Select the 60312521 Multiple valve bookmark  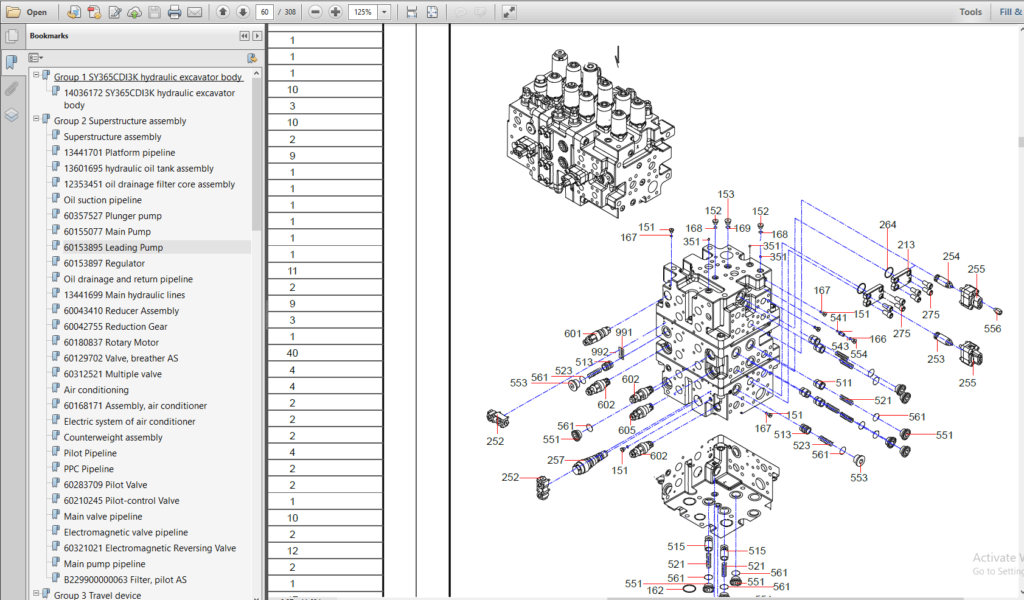[112, 374]
